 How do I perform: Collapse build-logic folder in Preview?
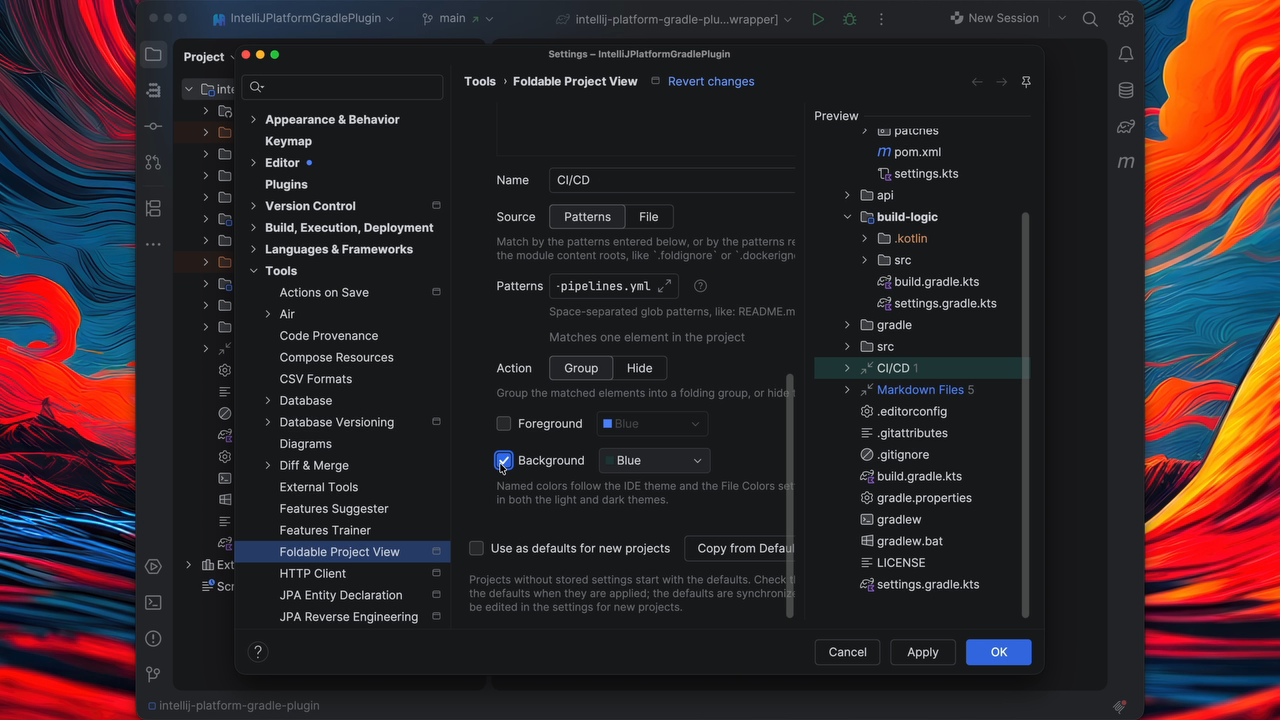[847, 217]
